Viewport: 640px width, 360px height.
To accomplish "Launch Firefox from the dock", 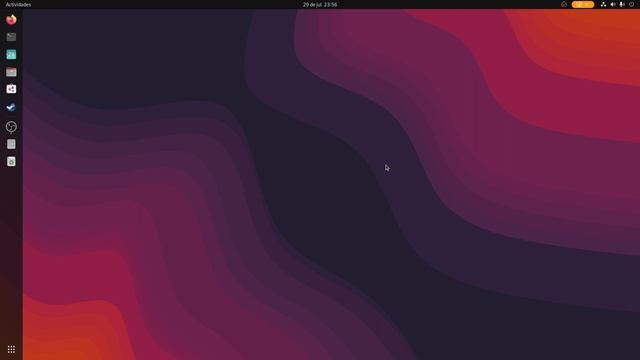I will pyautogui.click(x=11, y=20).
